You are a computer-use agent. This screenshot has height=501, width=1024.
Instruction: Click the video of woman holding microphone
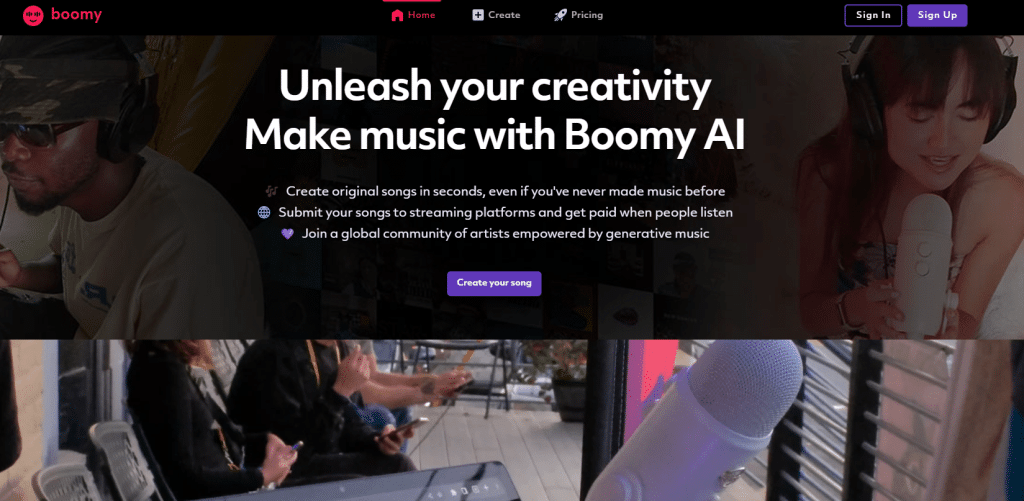coord(908,187)
